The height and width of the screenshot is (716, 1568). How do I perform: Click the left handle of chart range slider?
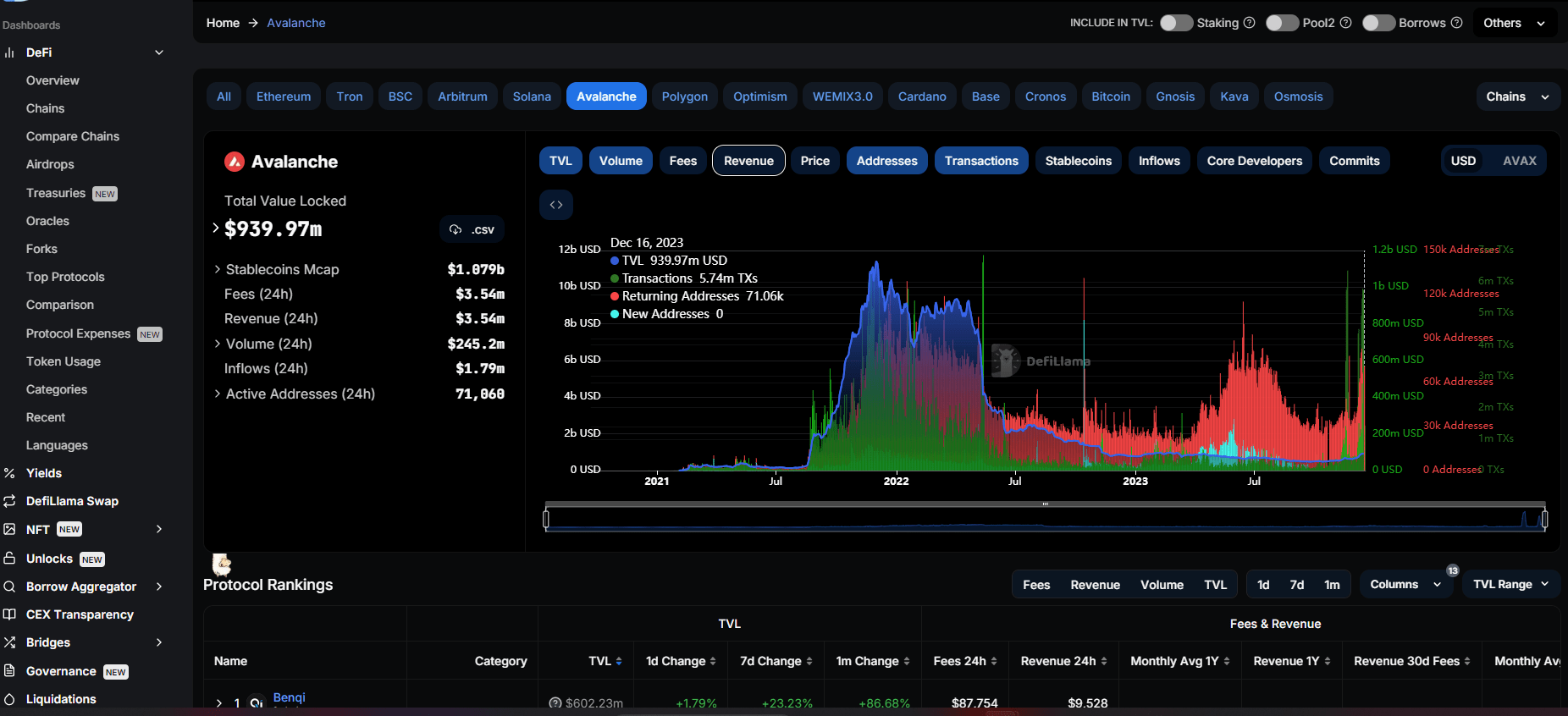(546, 519)
